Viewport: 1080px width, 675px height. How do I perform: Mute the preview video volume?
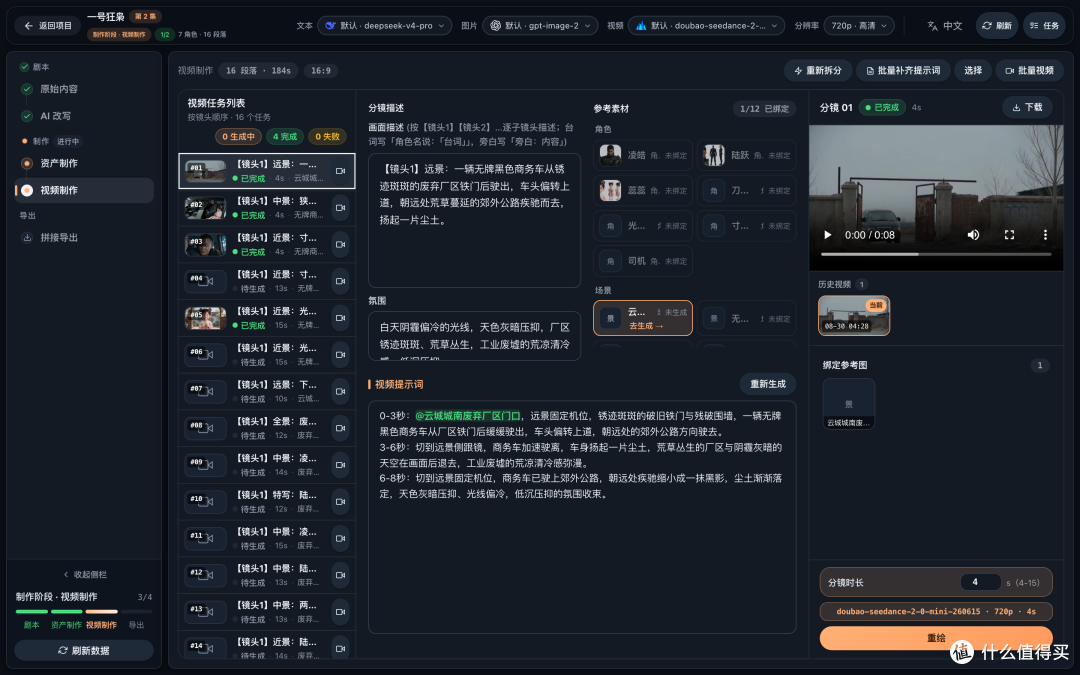[973, 235]
